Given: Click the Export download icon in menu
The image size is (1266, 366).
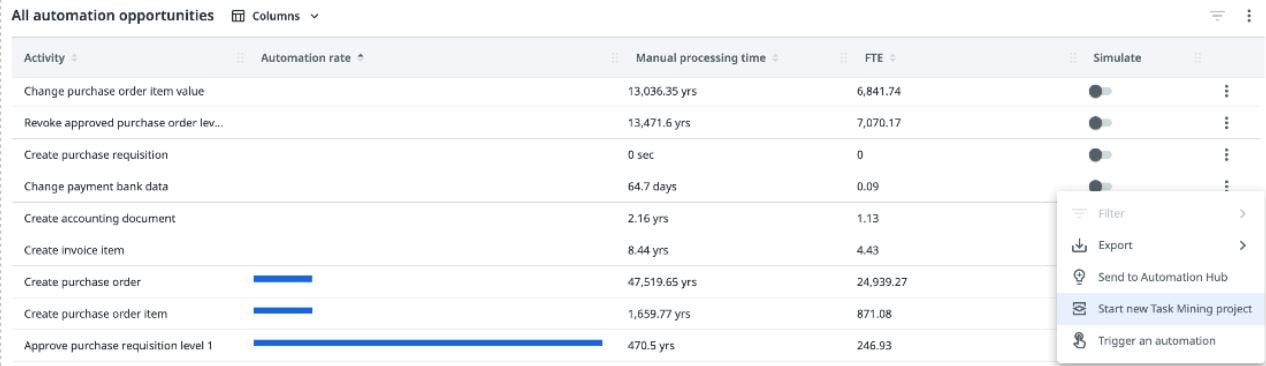Looking at the screenshot, I should click(1079, 245).
